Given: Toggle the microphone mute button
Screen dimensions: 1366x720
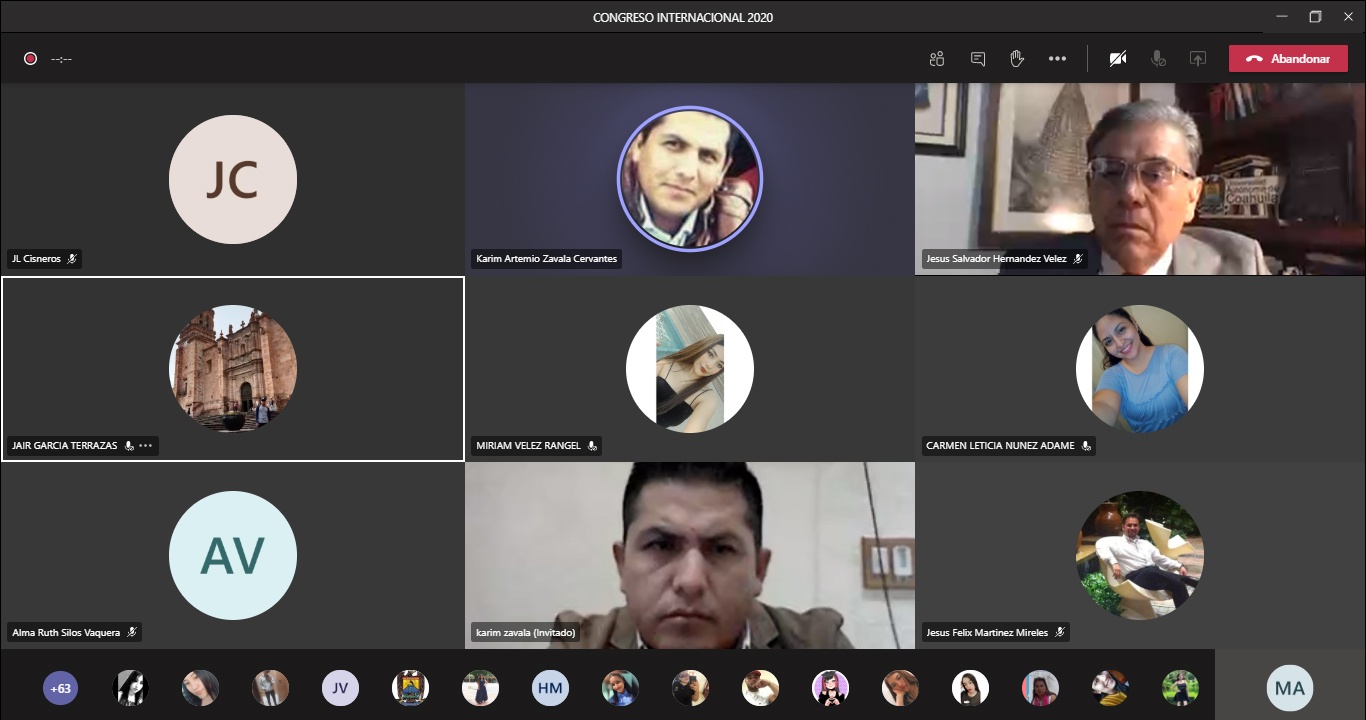Looking at the screenshot, I should pyautogui.click(x=1158, y=59).
